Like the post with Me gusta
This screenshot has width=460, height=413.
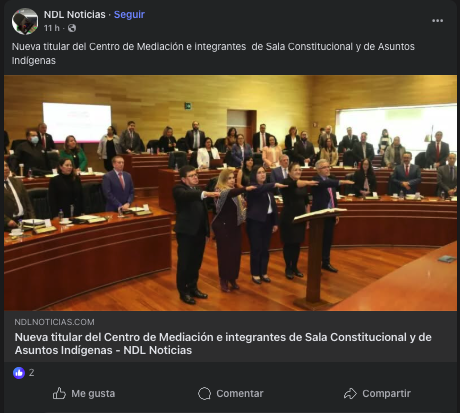pos(84,393)
